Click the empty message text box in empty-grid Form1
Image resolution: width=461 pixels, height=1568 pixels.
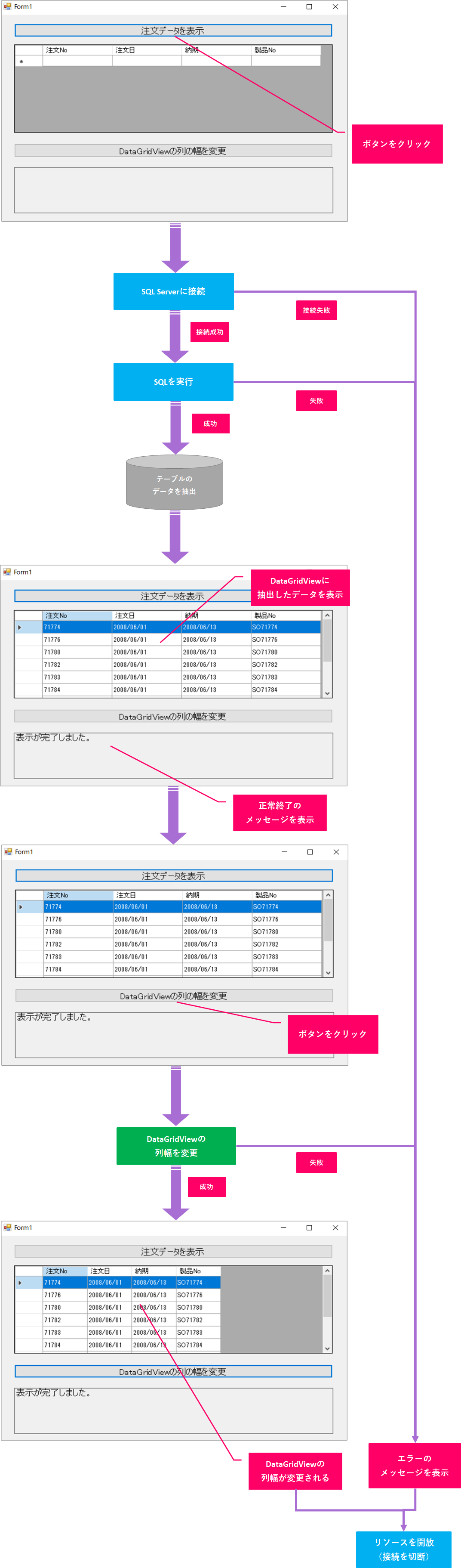pyautogui.click(x=173, y=190)
